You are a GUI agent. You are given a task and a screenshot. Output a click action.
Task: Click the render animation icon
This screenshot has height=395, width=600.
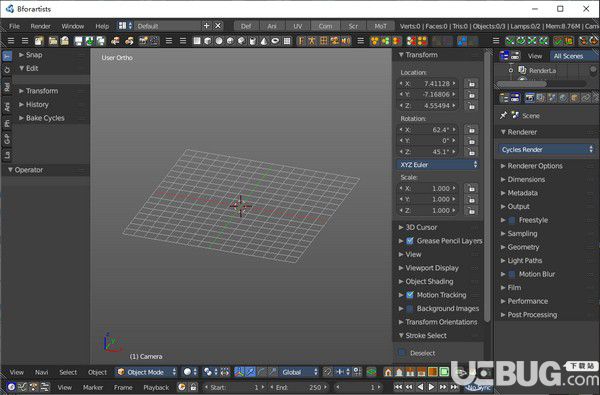coord(154,41)
